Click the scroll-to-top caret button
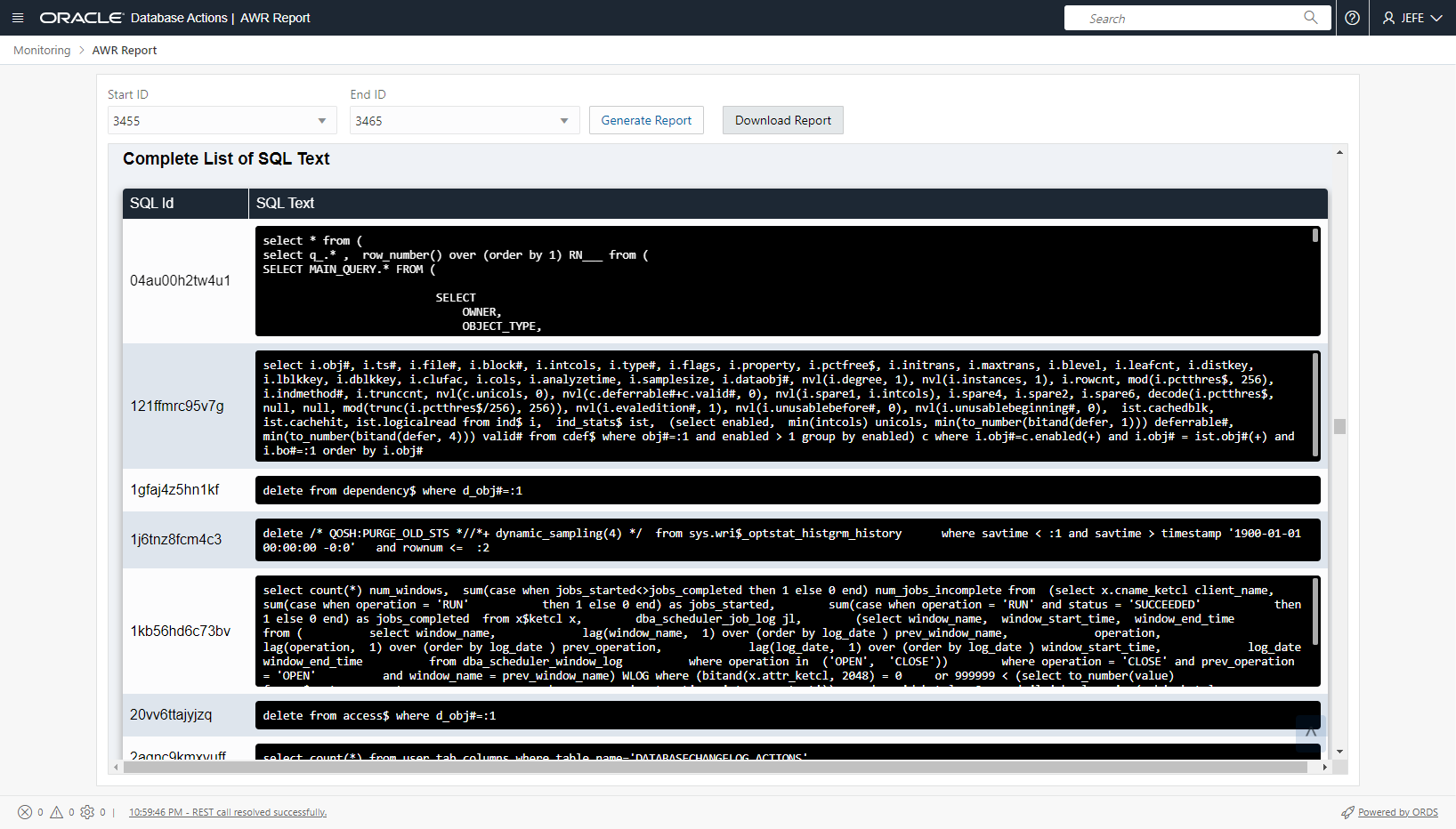The width and height of the screenshot is (1456, 829). click(x=1310, y=732)
